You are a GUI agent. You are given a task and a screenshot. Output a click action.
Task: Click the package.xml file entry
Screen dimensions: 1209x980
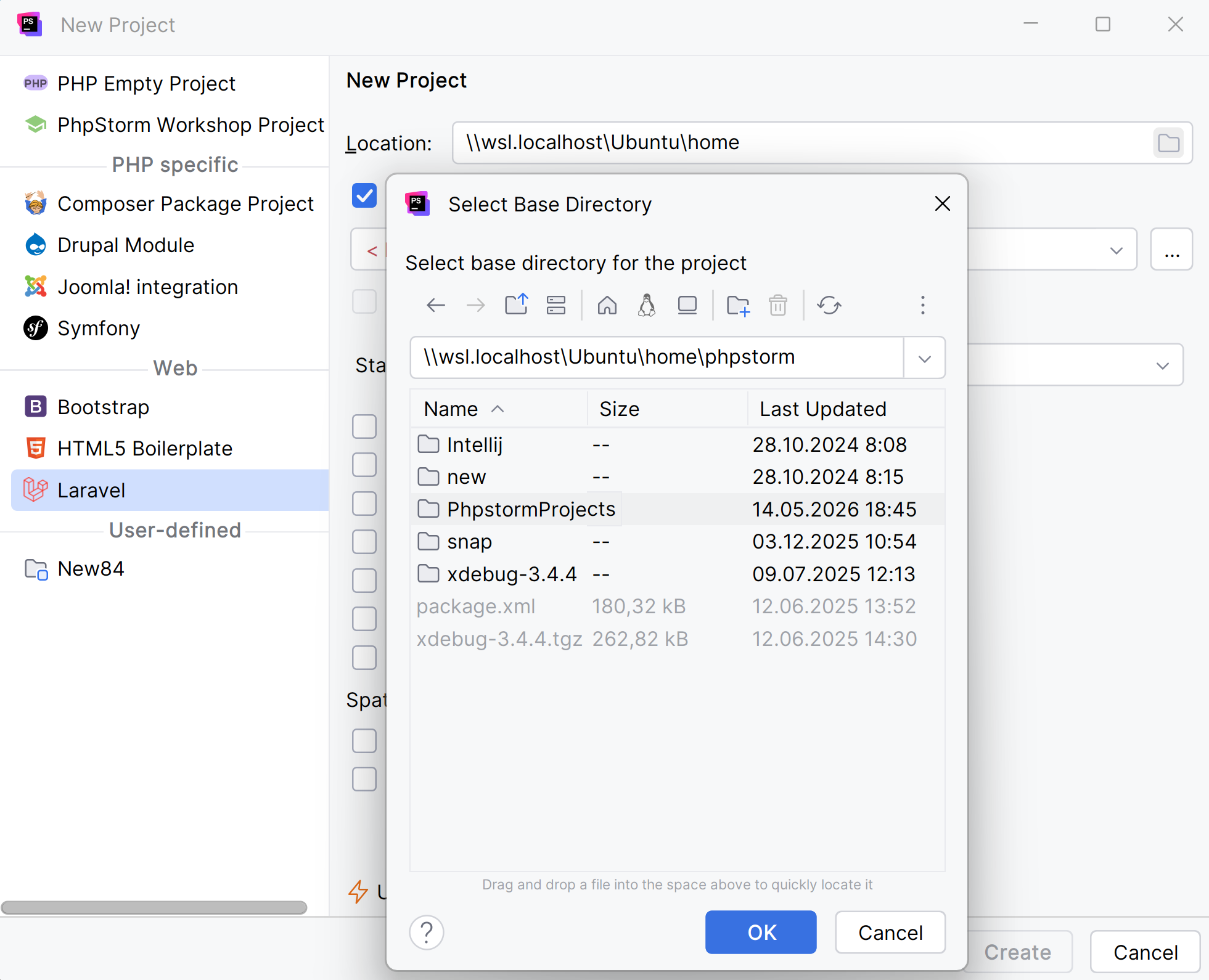click(677, 606)
